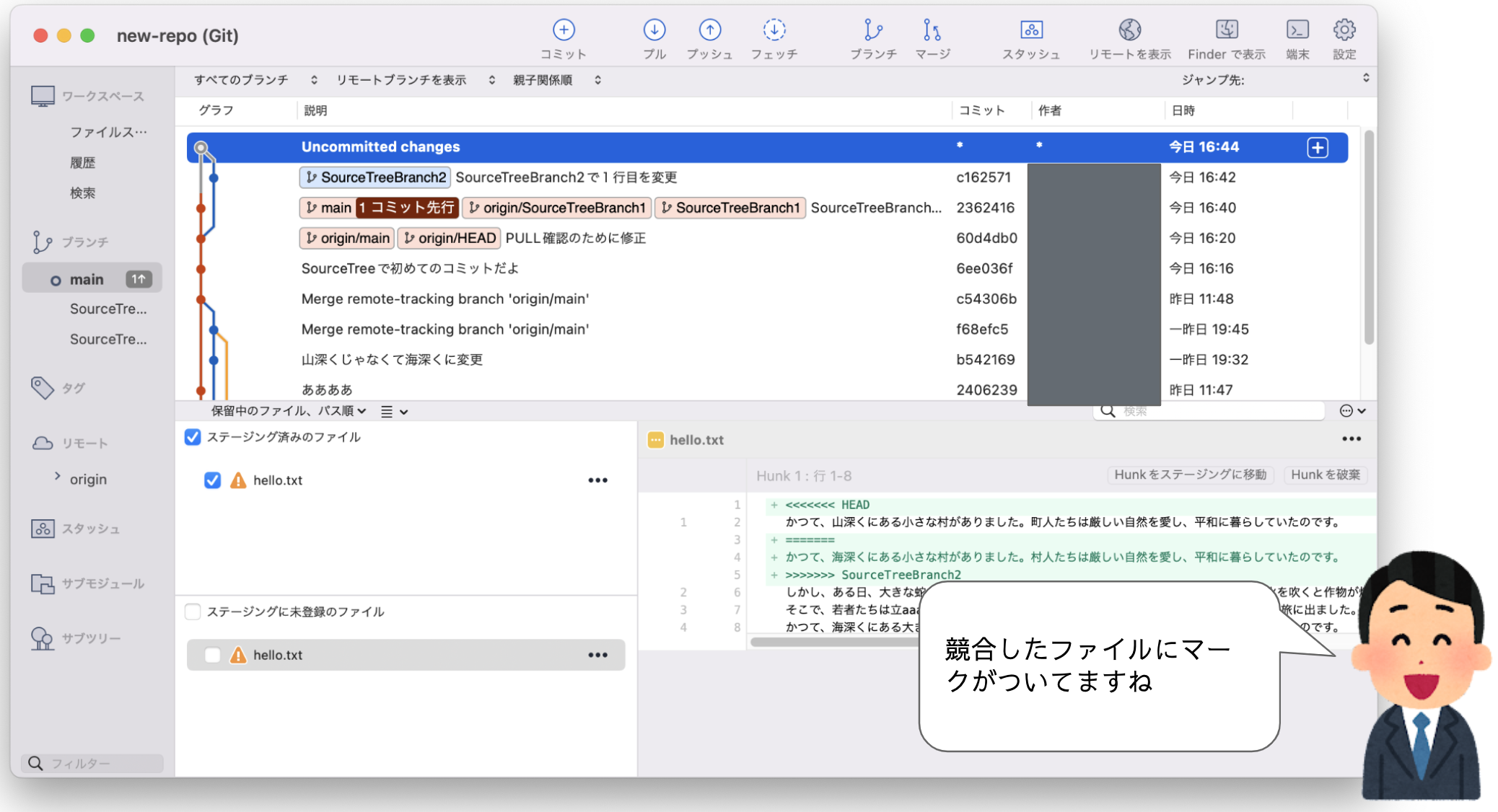
Task: Start a フェッチ (Fetch) via its toolbar icon
Action: 774,30
